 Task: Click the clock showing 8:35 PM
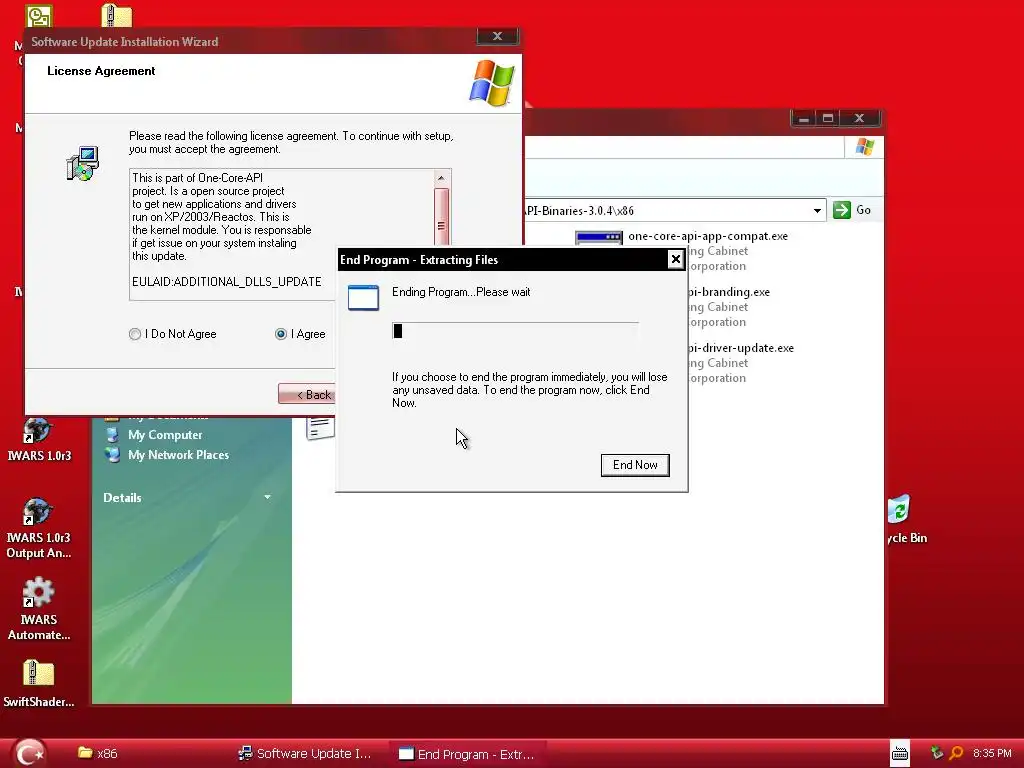pyautogui.click(x=992, y=753)
